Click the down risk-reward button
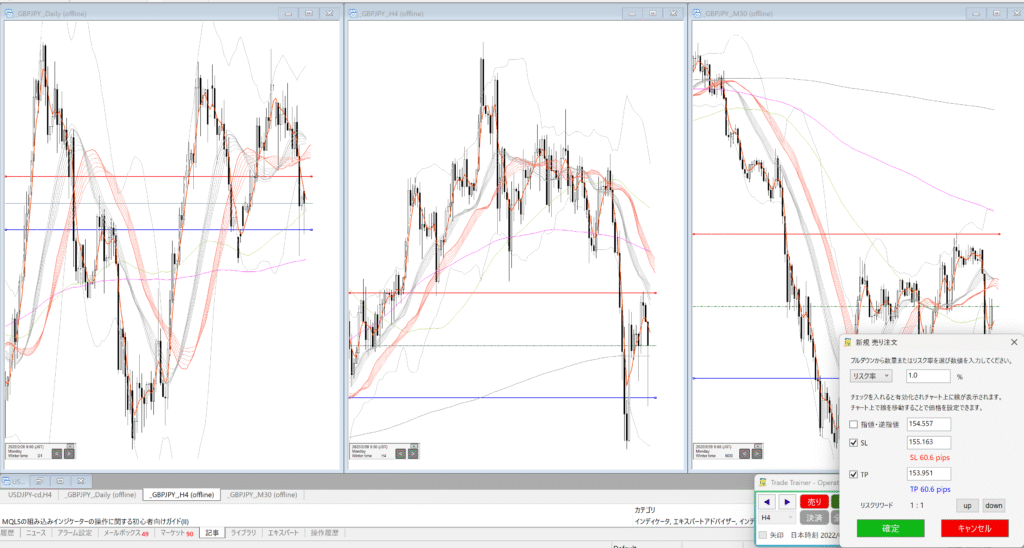Viewport: 1024px width, 548px height. coord(993,506)
